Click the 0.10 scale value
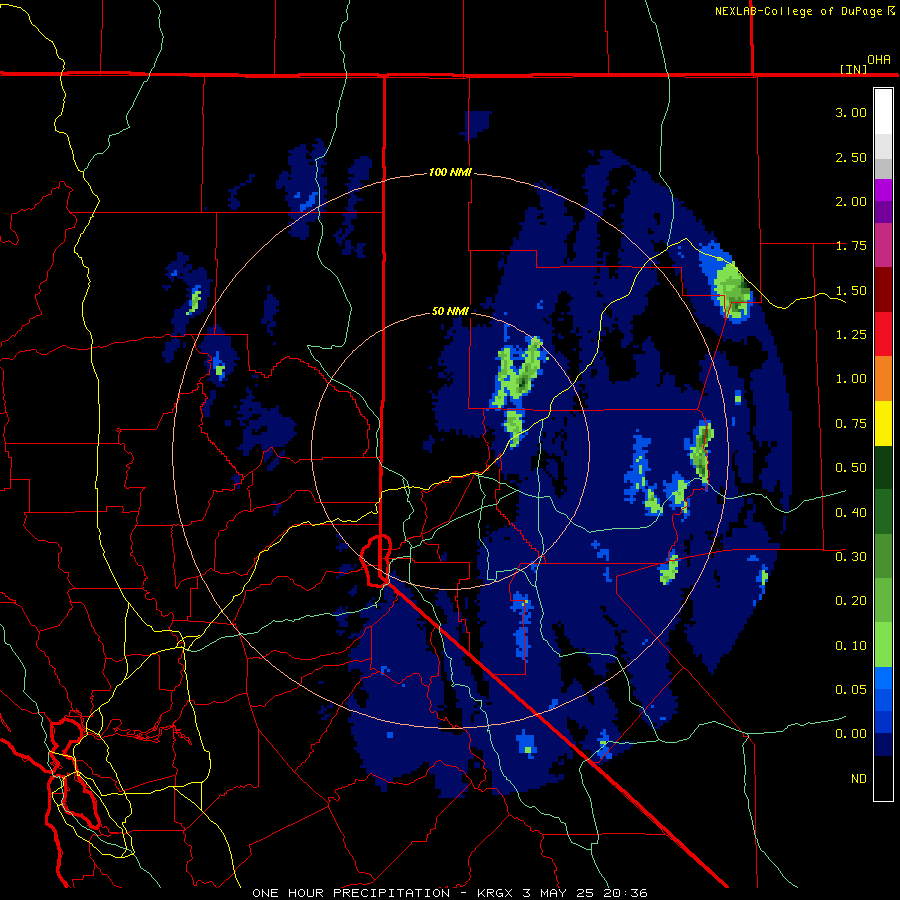Screen dimensions: 900x900 851,646
